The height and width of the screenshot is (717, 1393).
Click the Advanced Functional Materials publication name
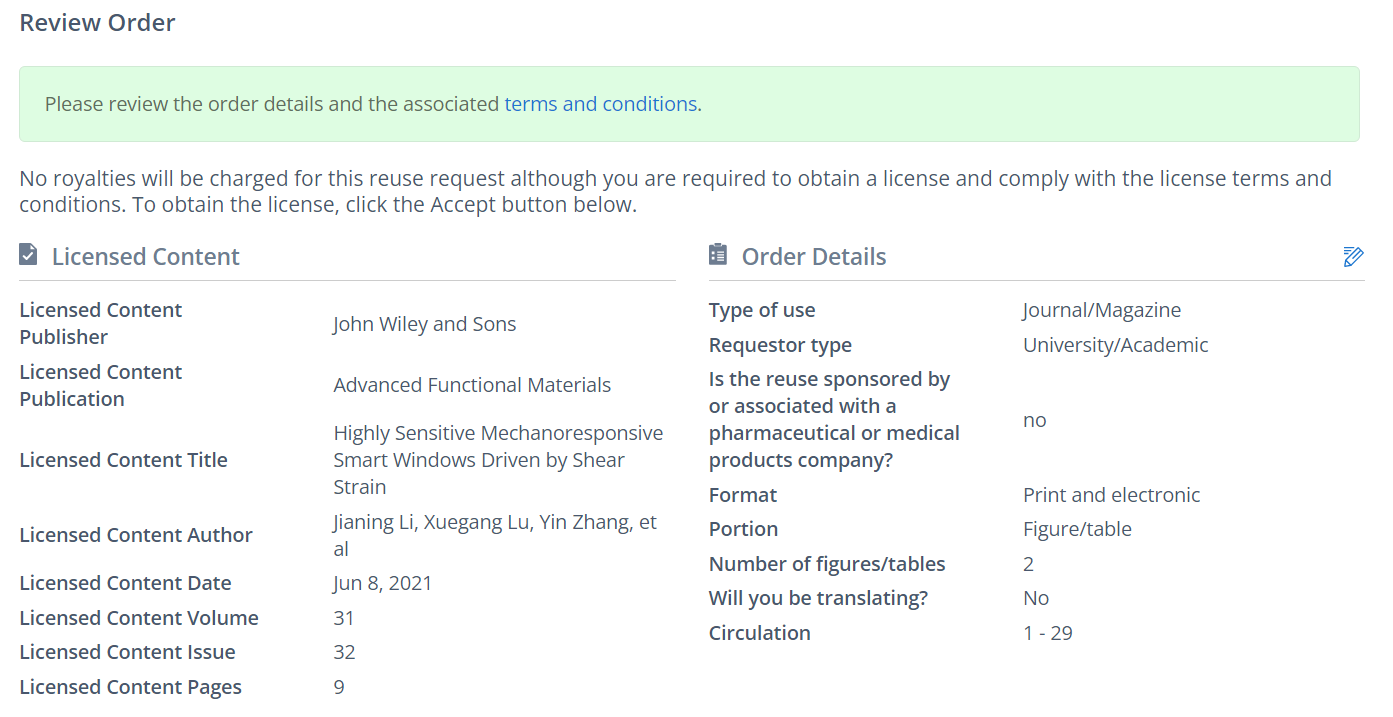coord(472,385)
